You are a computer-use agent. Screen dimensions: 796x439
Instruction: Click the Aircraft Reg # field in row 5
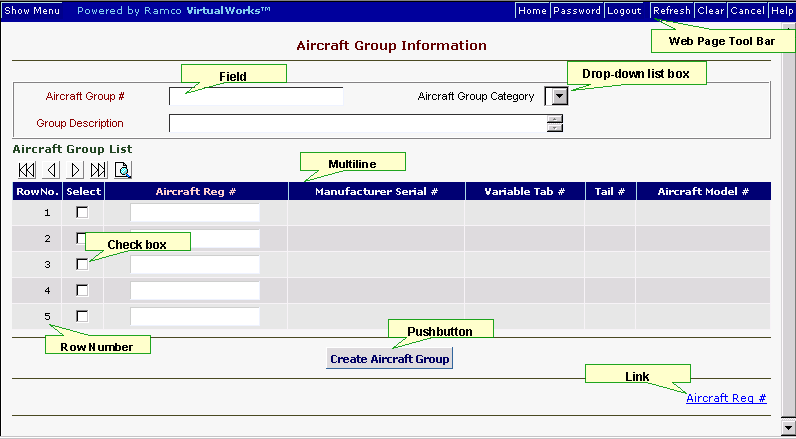195,316
